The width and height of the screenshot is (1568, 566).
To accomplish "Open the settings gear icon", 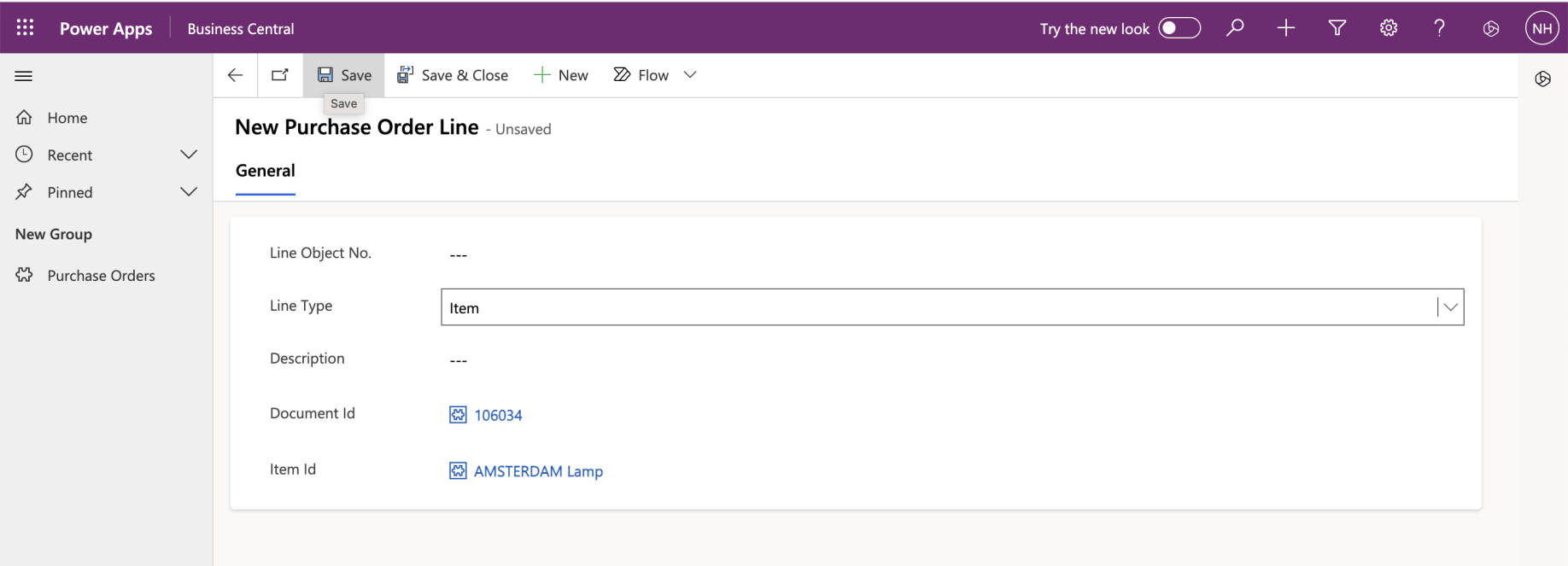I will [x=1388, y=28].
